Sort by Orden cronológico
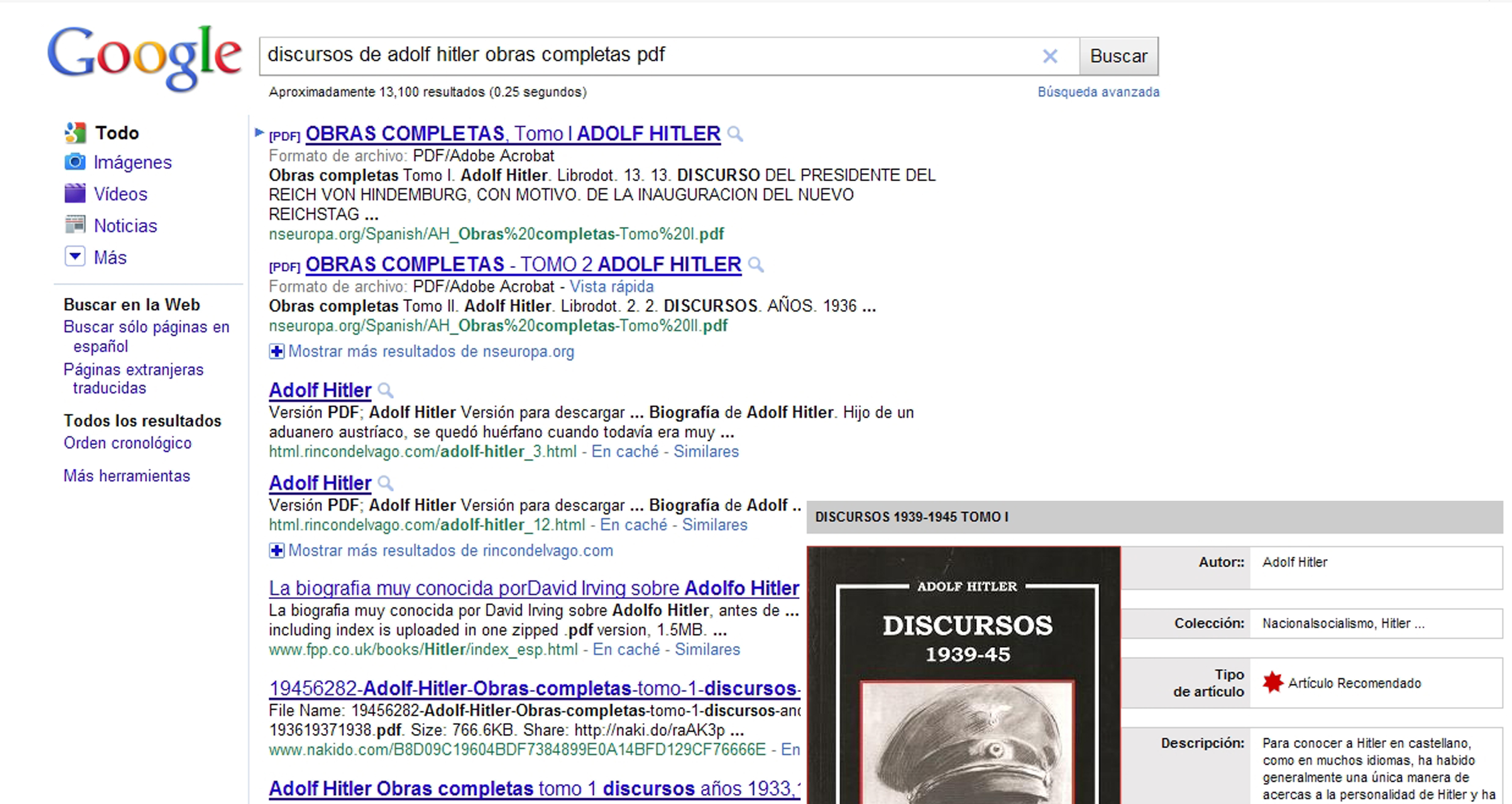Screen dimensions: 1512x804 click(127, 443)
